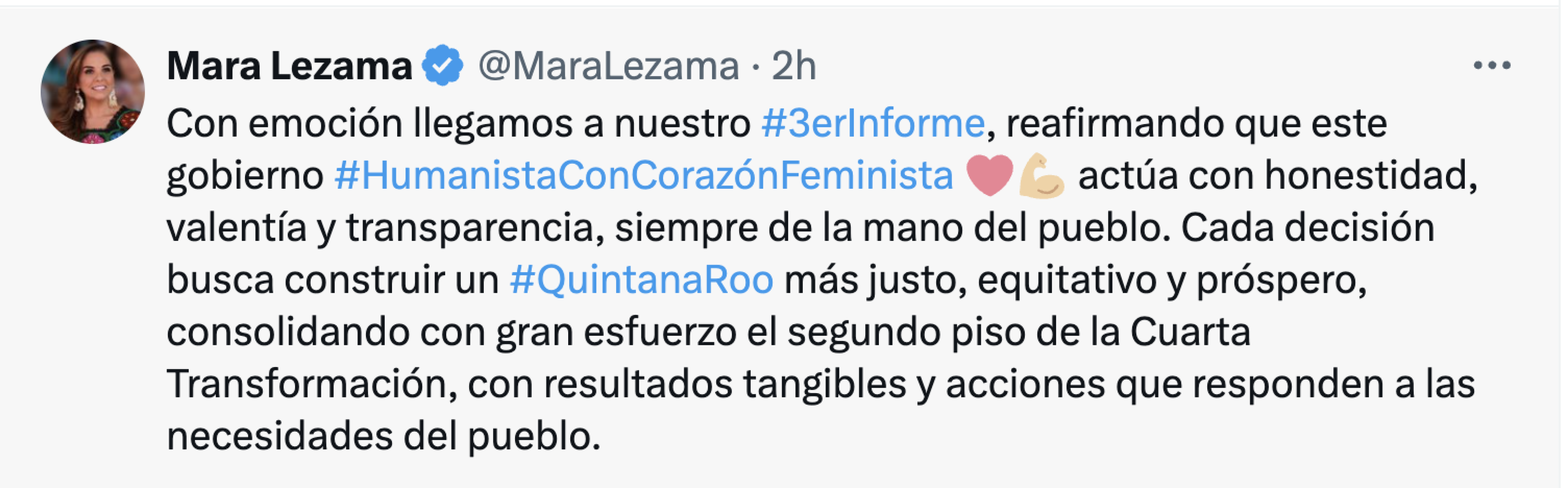Image resolution: width=1568 pixels, height=488 pixels.
Task: Open the #QuintanaRoo hashtag
Action: click(642, 280)
